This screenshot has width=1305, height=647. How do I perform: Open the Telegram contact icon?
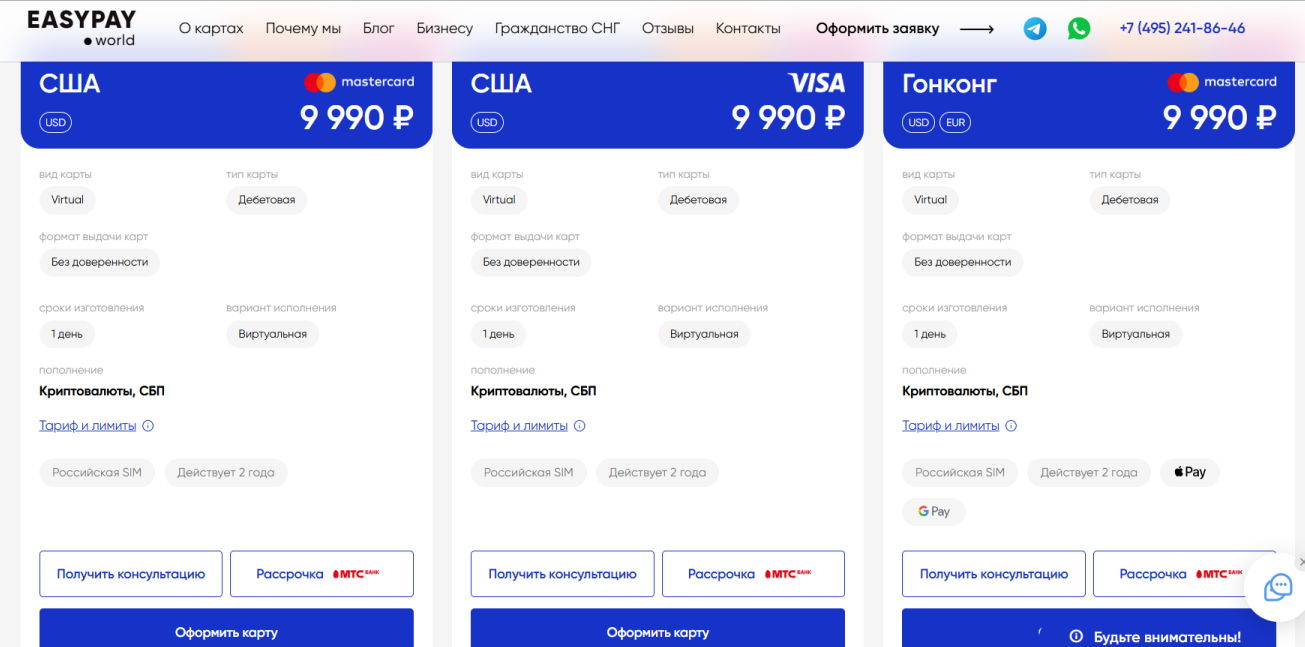coord(1035,29)
